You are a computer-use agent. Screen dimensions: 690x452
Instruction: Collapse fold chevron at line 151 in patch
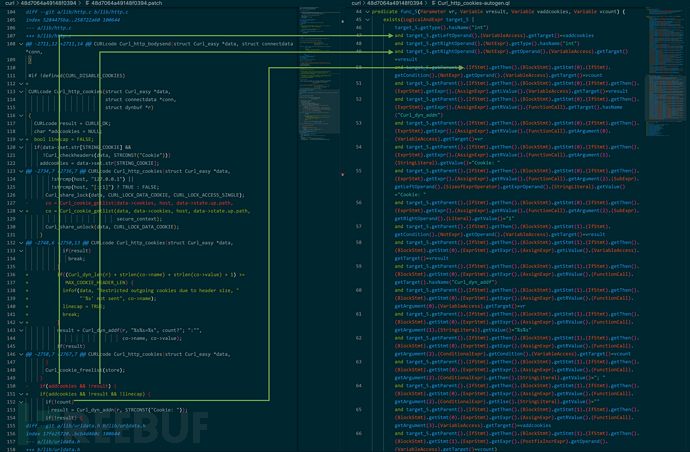tap(21, 394)
